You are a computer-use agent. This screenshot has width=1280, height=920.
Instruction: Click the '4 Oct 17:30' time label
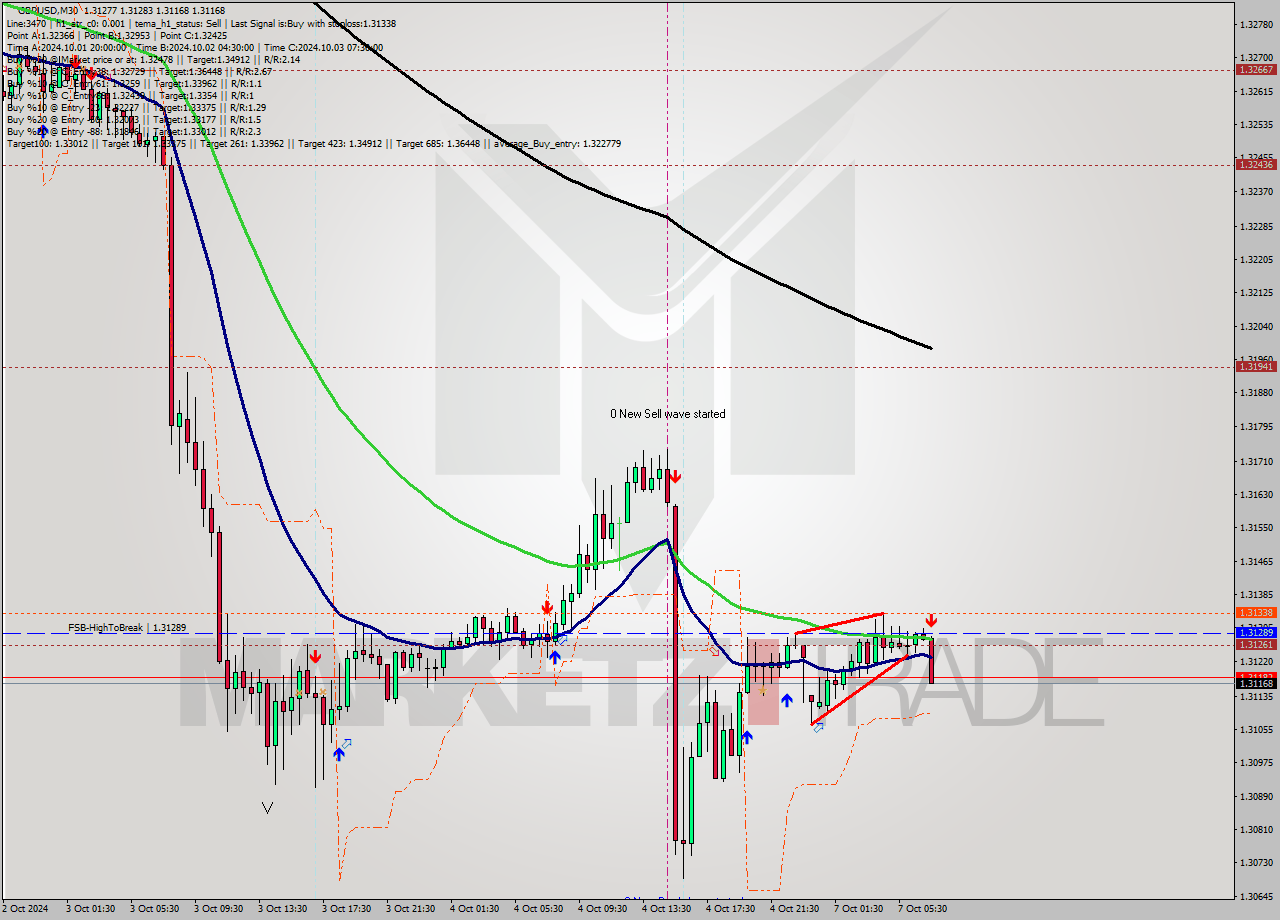(x=731, y=909)
